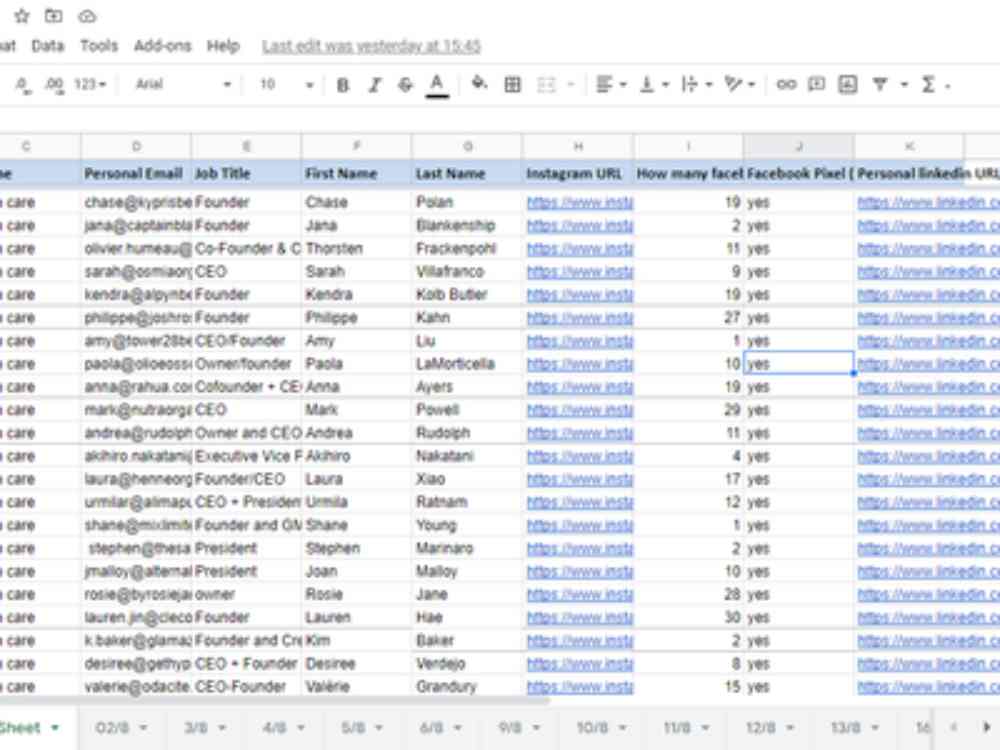Open the text color picker
Viewport: 1000px width, 750px height.
coord(434,85)
